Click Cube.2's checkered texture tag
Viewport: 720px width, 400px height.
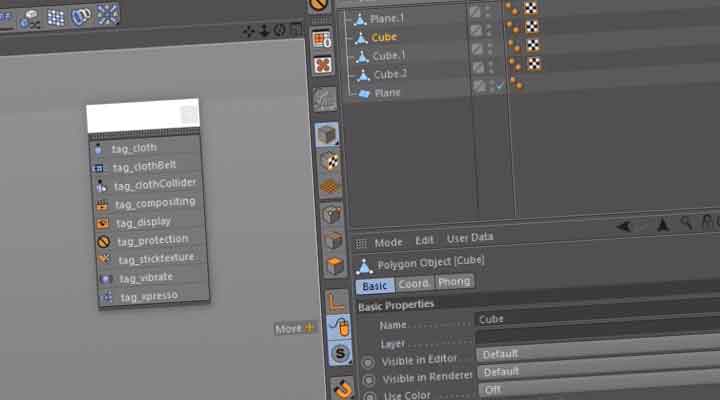pos(534,64)
